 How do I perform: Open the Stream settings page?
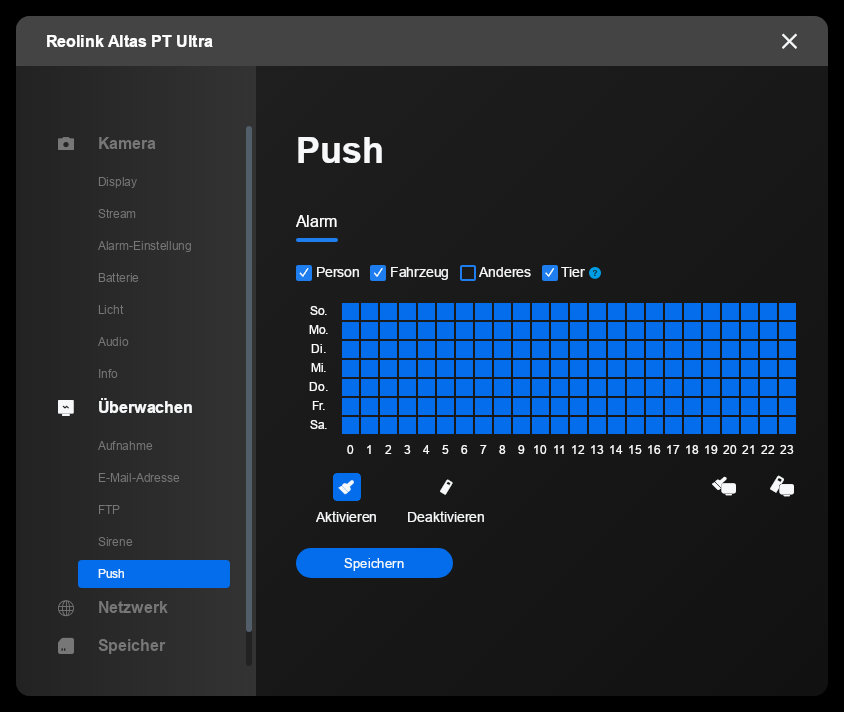pos(117,214)
